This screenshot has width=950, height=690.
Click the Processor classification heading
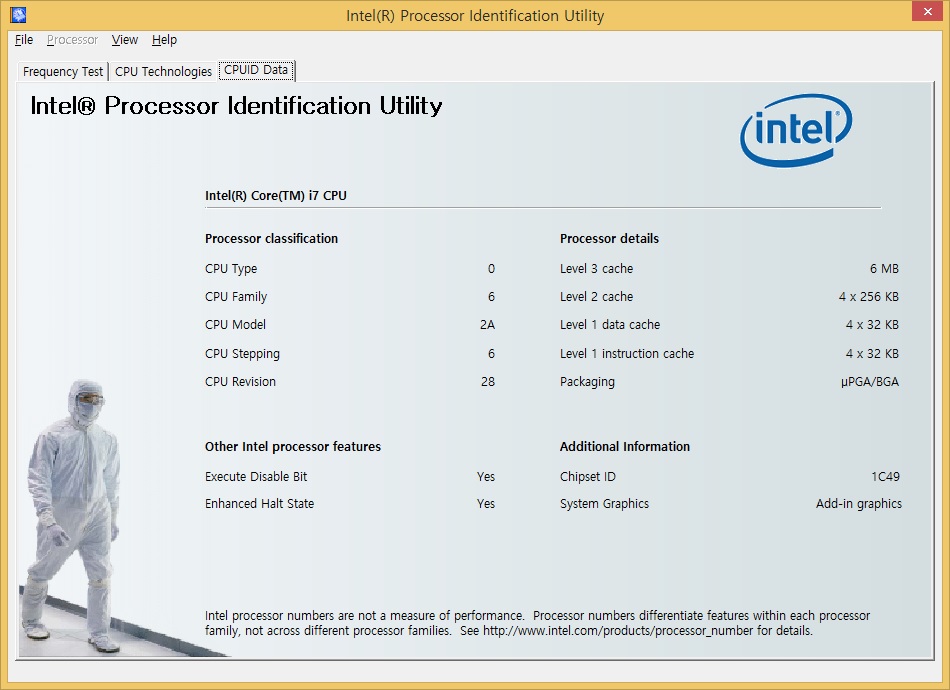pos(271,239)
